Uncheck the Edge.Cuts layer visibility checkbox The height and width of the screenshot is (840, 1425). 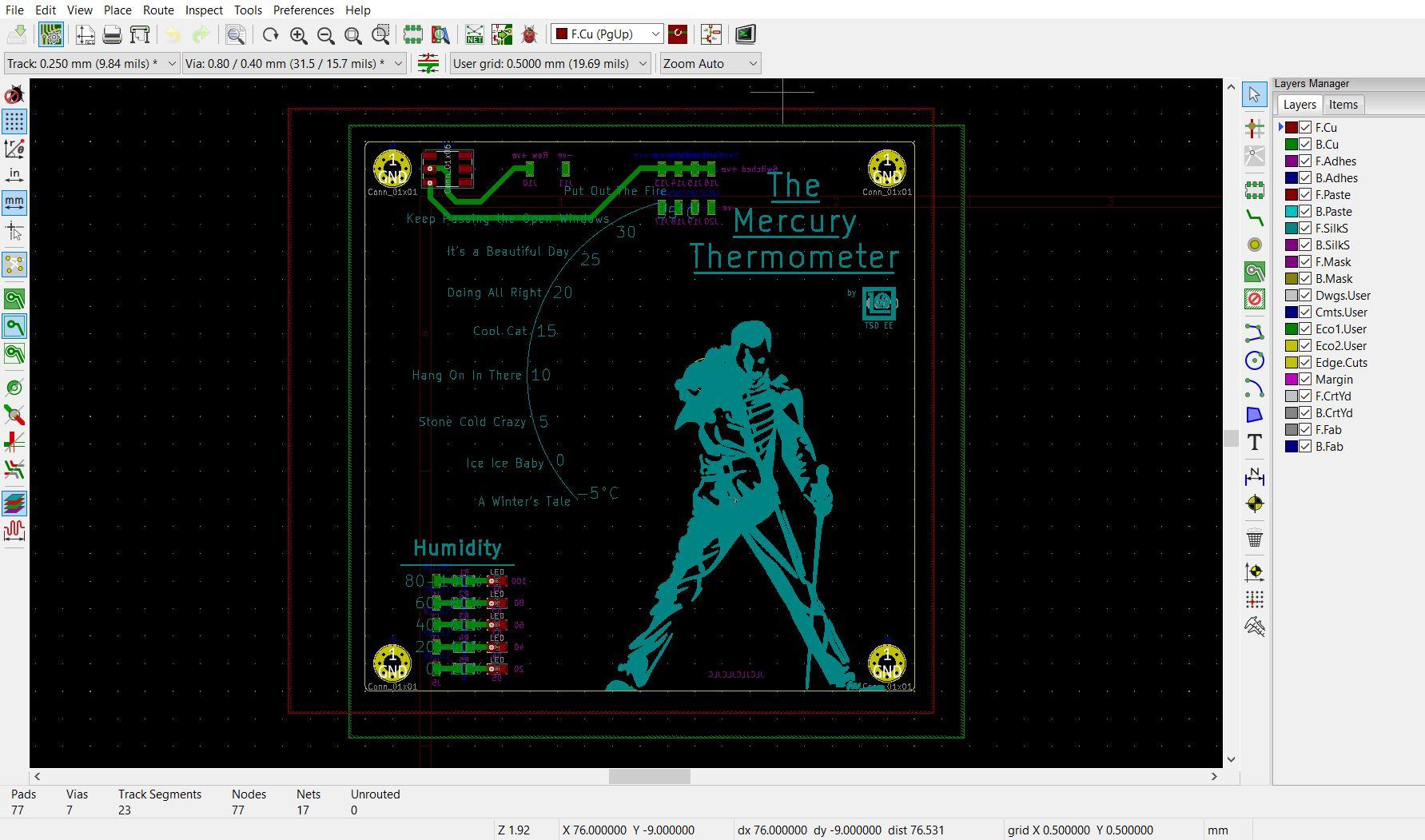(1305, 362)
